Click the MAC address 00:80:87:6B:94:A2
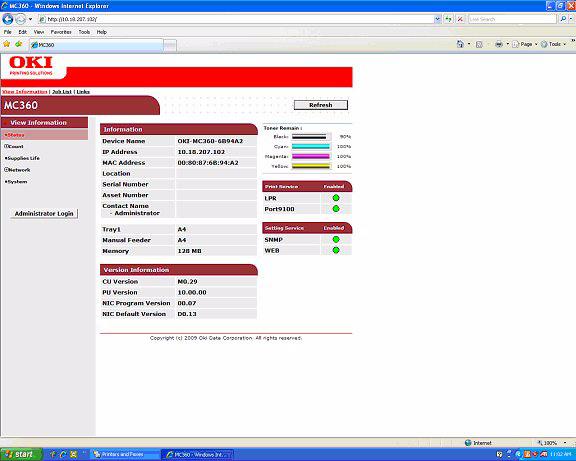The image size is (576, 461). click(x=208, y=163)
